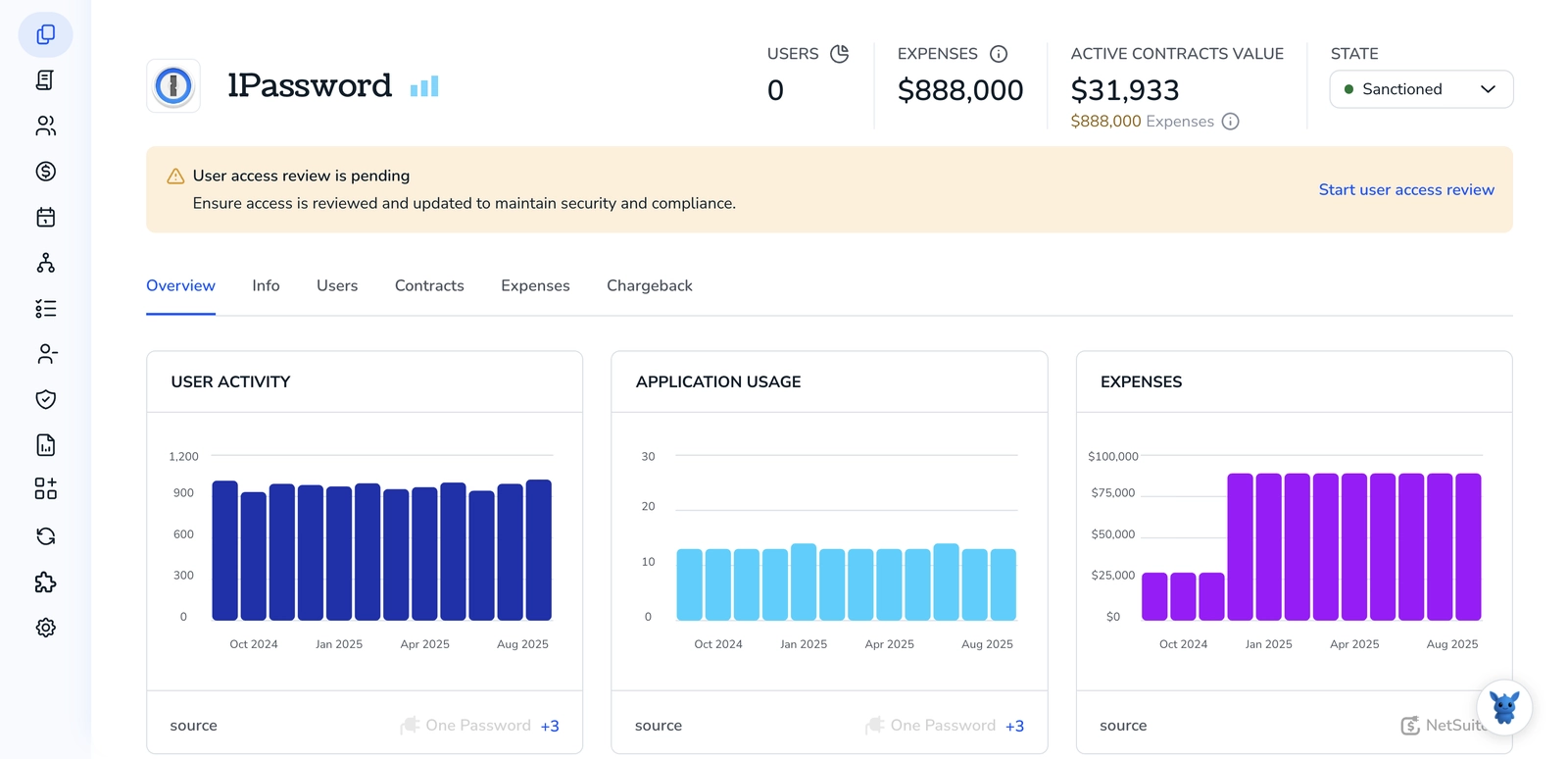Switch to the Chargeback tab
The width and height of the screenshot is (1568, 759).
(650, 285)
